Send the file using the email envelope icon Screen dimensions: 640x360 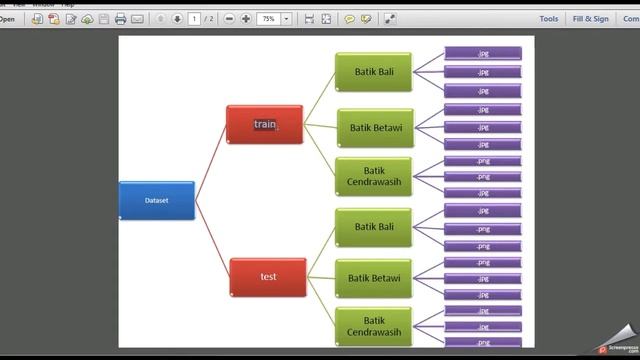tap(138, 19)
